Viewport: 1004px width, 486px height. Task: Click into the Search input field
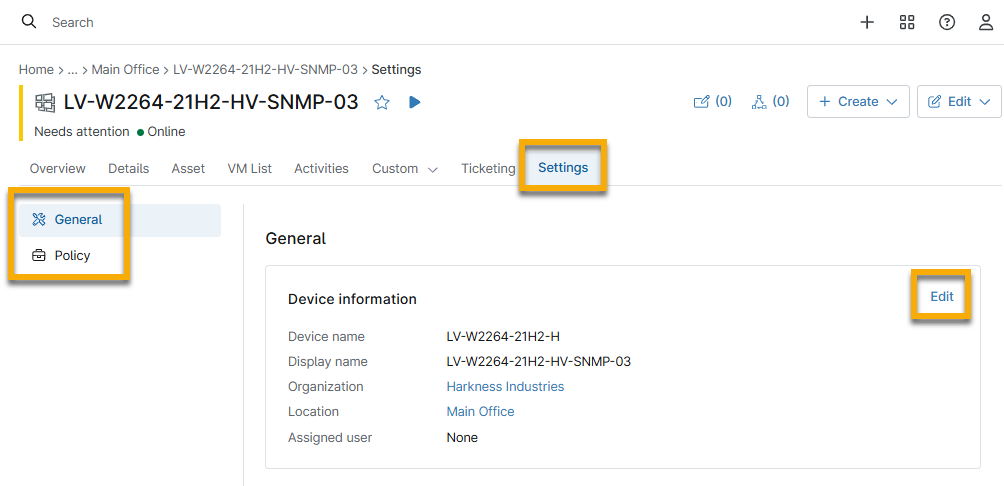(x=200, y=22)
